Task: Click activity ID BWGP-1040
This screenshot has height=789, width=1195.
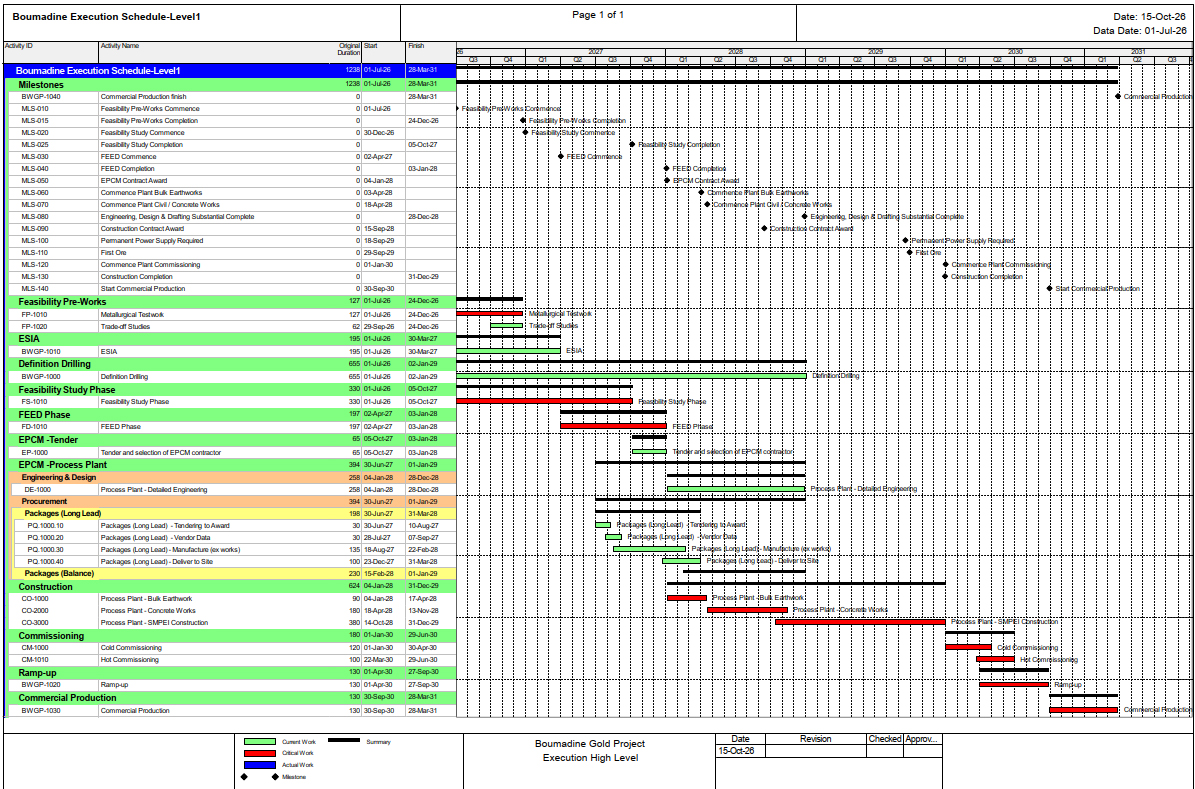Action: 41,97
